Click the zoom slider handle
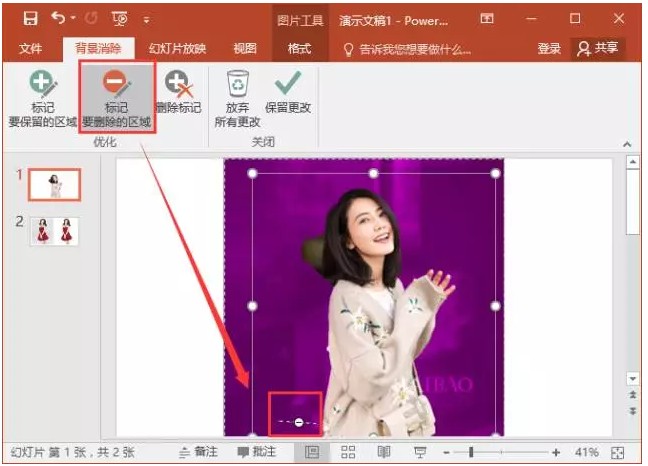 tap(471, 453)
